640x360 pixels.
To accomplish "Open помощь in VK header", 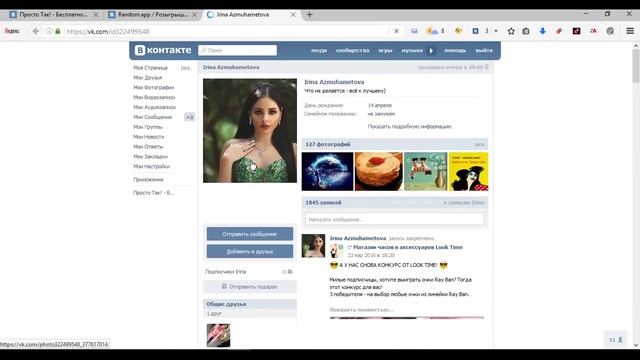I will tap(455, 51).
